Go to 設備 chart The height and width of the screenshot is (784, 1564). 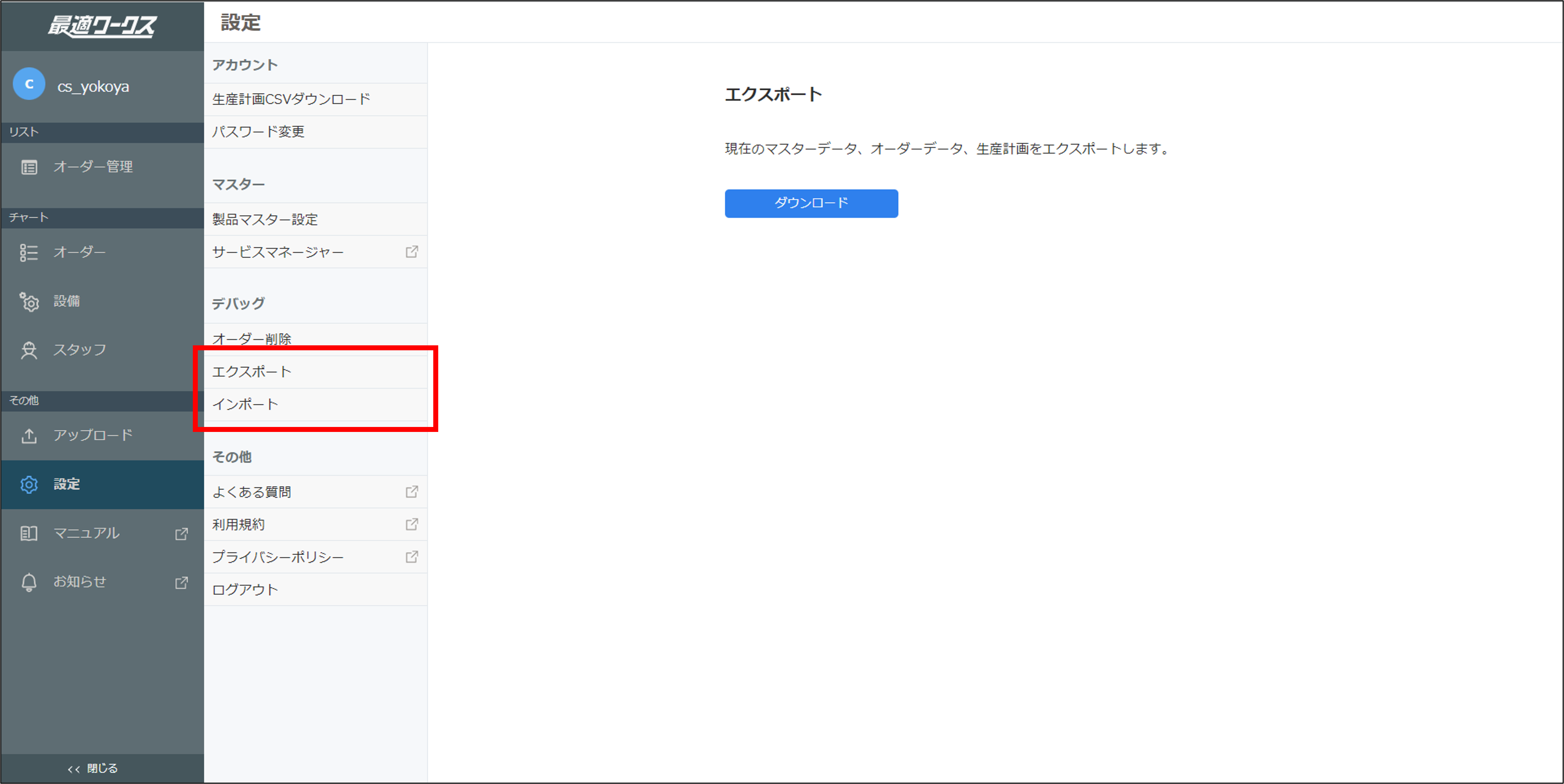(102, 301)
